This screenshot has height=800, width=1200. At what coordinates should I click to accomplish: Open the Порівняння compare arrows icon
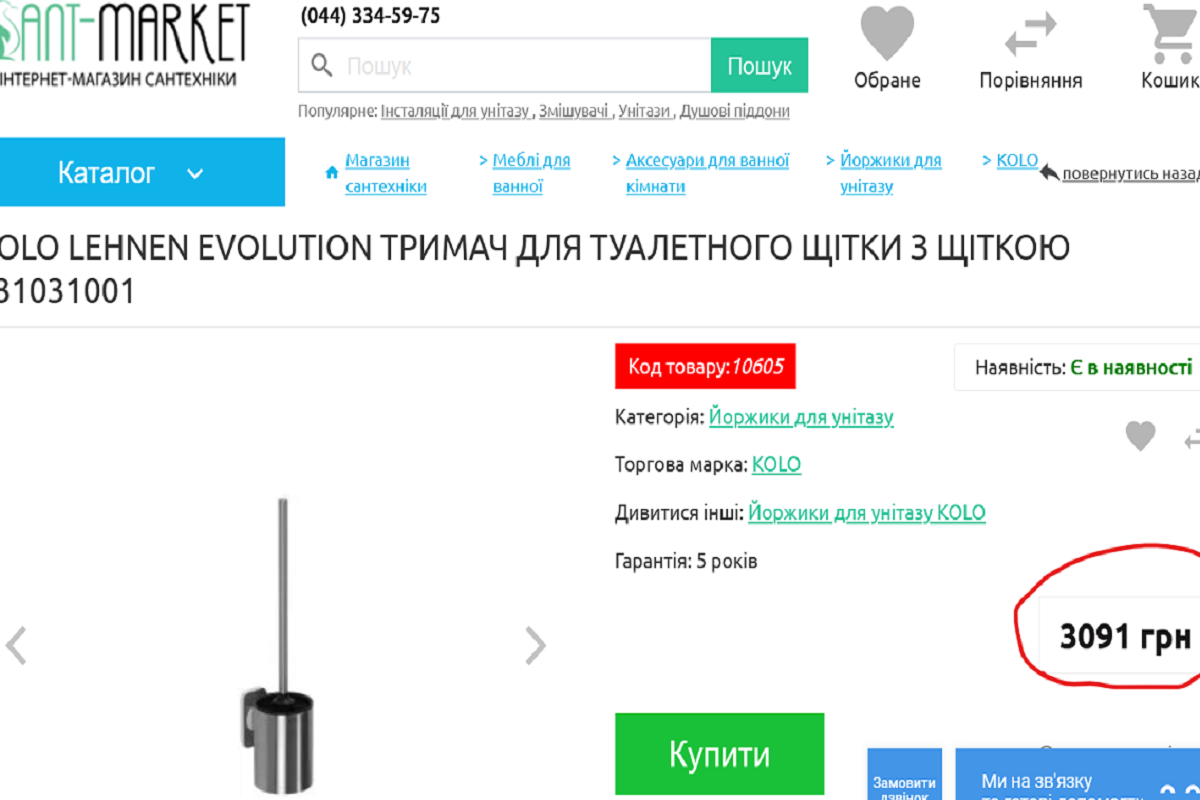coord(1031,34)
